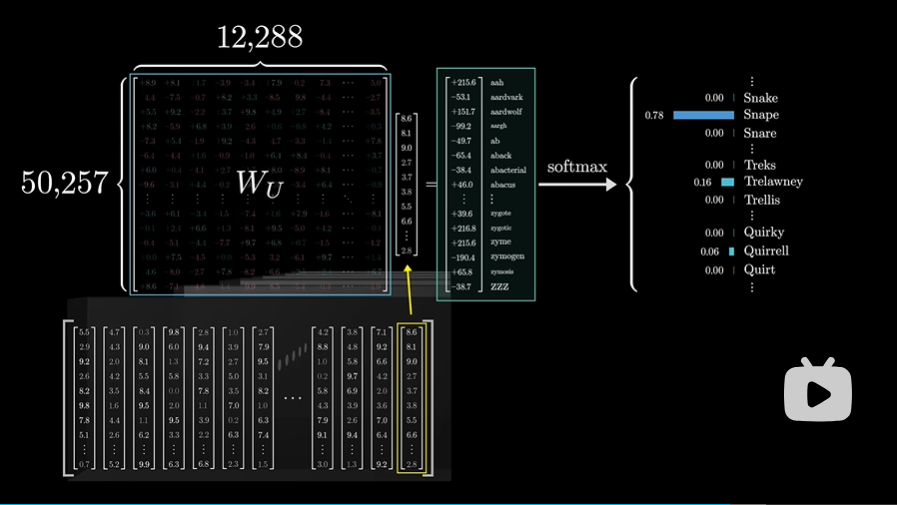Click the ellipsis between the vector columns
897x505 pixels.
coord(292,397)
